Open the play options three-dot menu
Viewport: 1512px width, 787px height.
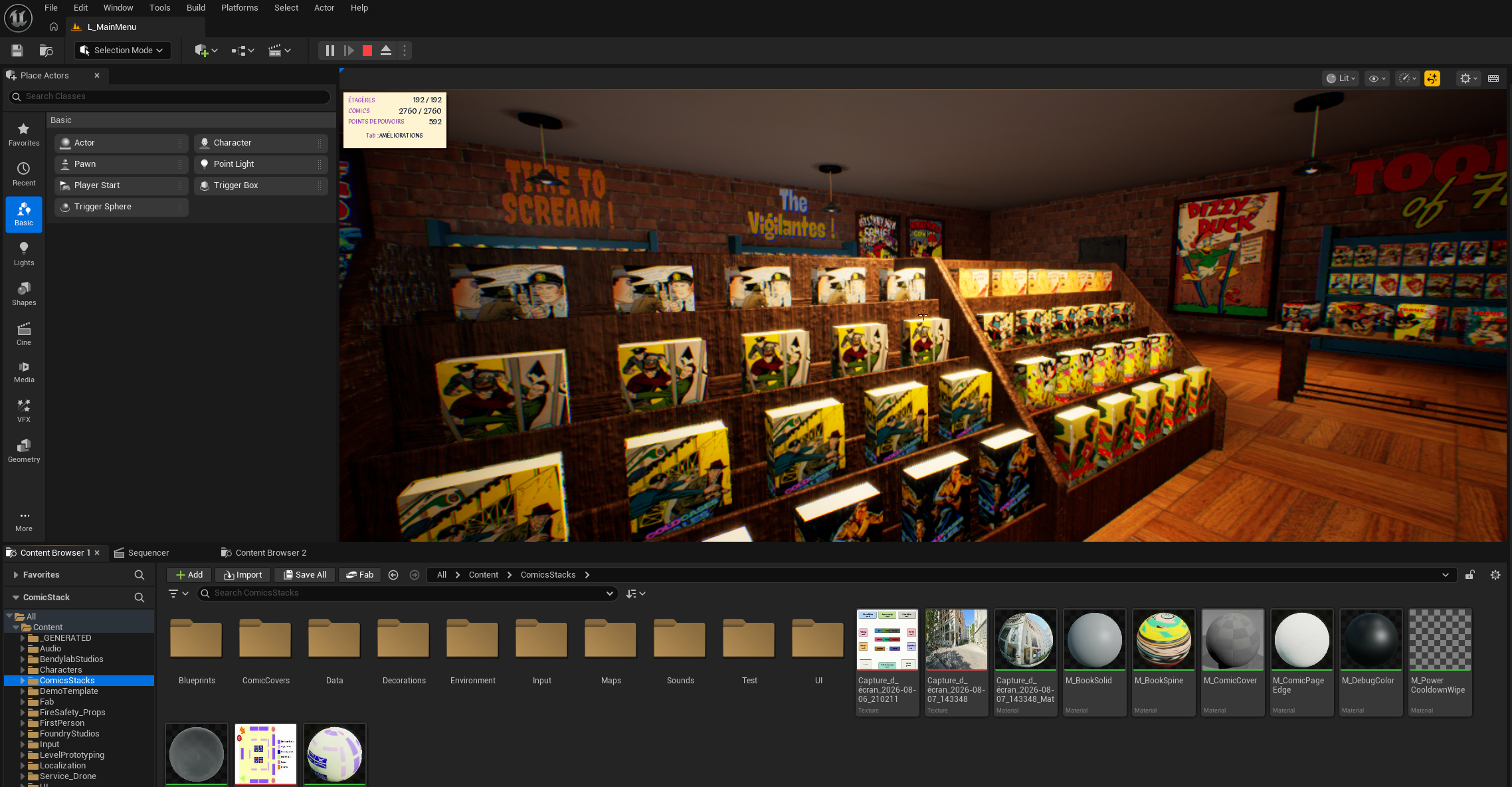[x=405, y=51]
